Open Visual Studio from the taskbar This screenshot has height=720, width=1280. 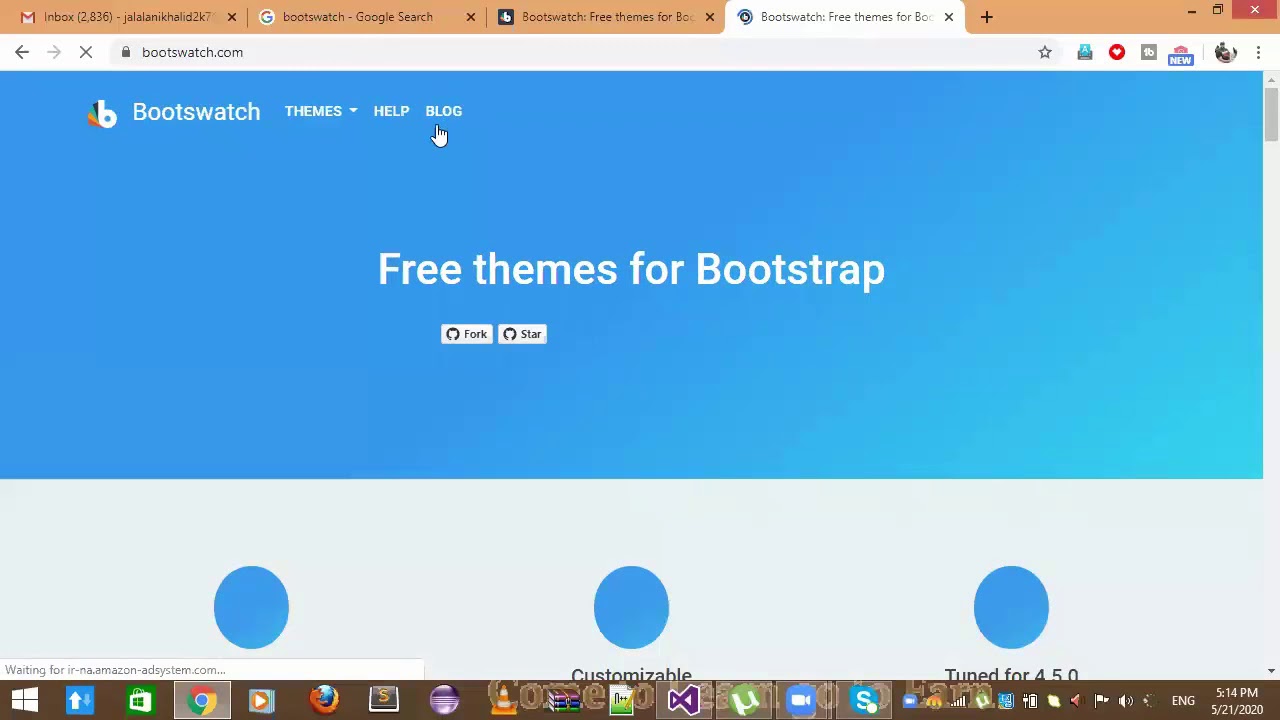(684, 700)
